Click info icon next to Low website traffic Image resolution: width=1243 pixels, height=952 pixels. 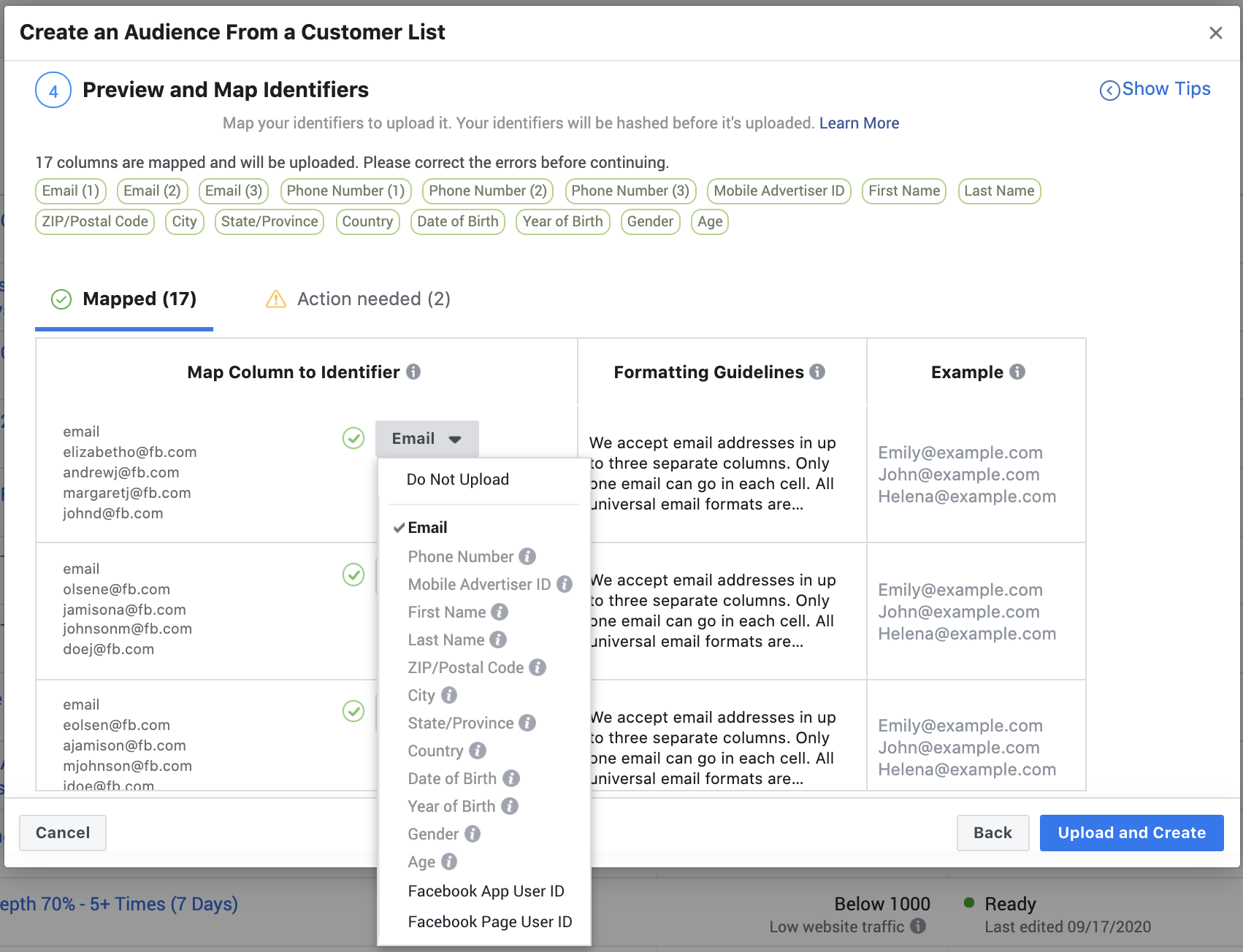[x=918, y=926]
